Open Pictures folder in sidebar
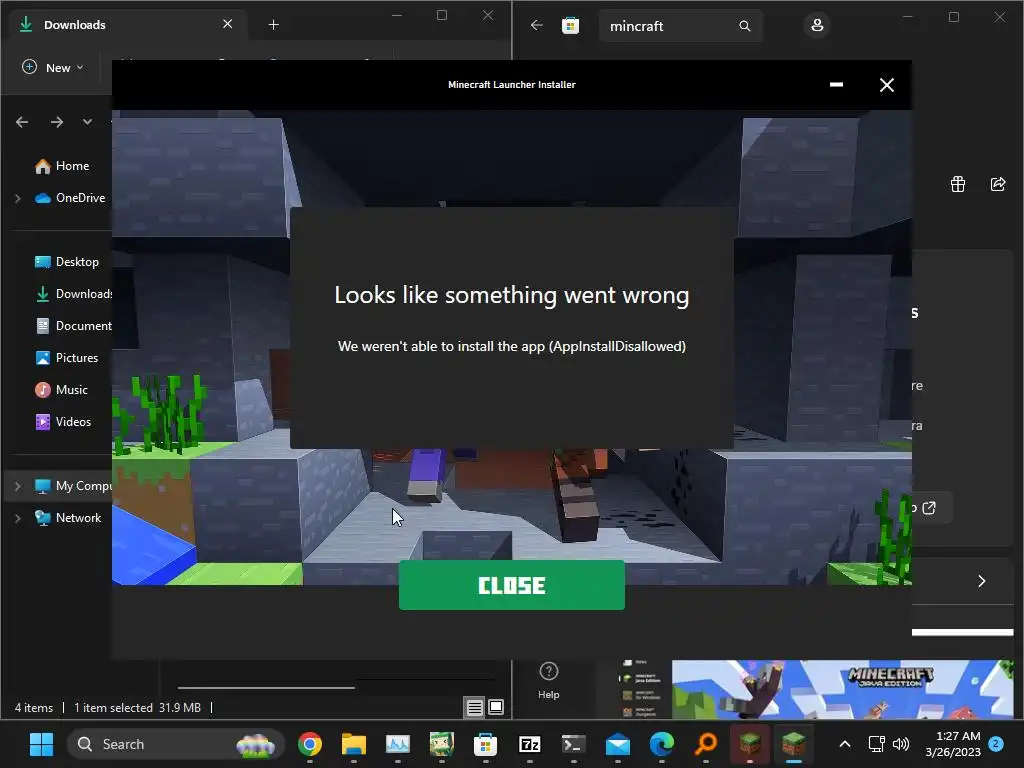The height and width of the screenshot is (768, 1024). [67, 358]
